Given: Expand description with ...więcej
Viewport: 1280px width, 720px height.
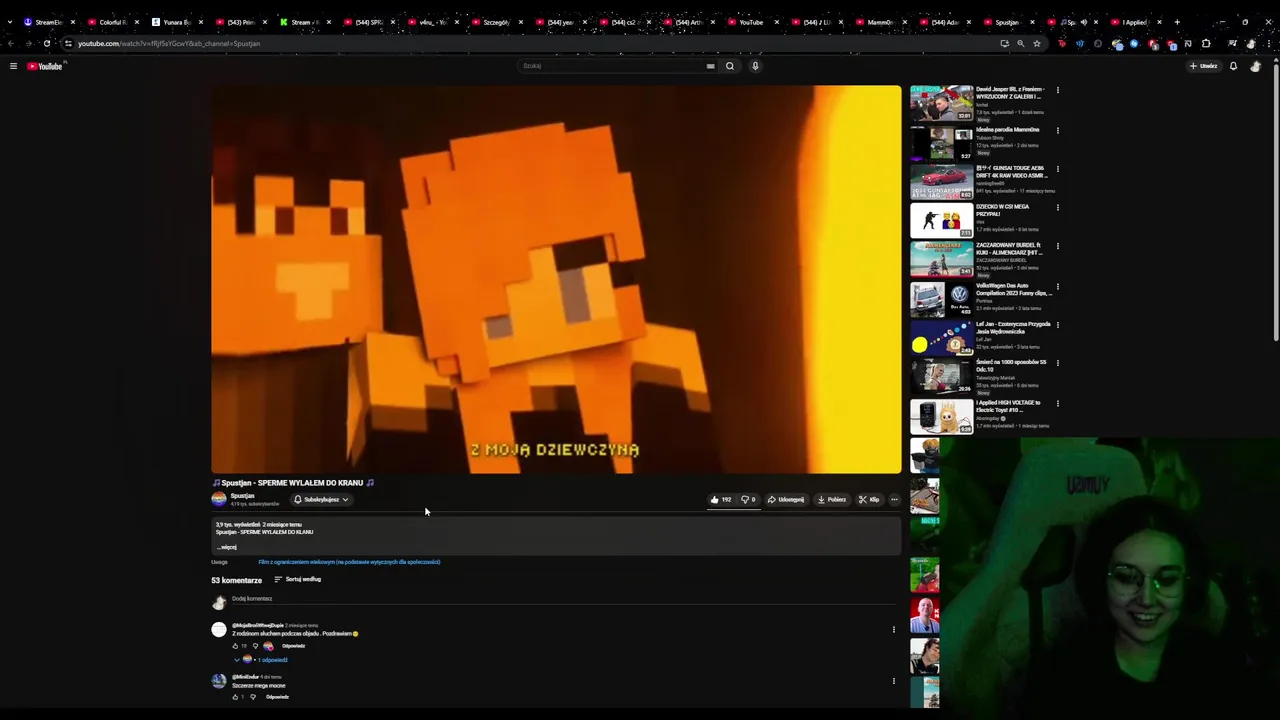Looking at the screenshot, I should pos(227,547).
